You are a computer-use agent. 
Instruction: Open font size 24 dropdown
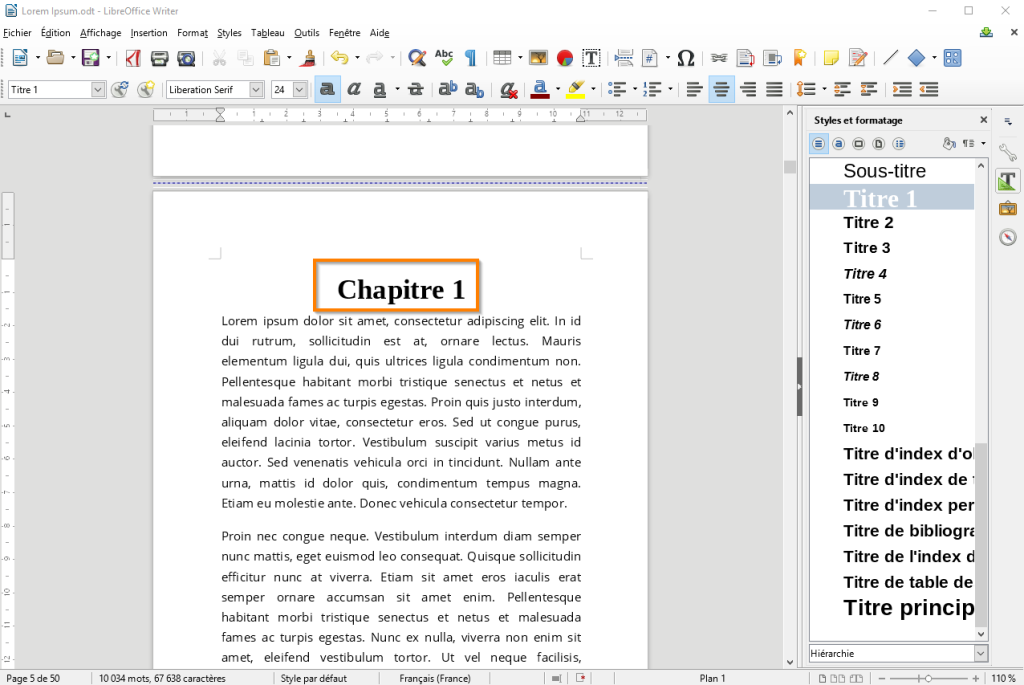[300, 89]
